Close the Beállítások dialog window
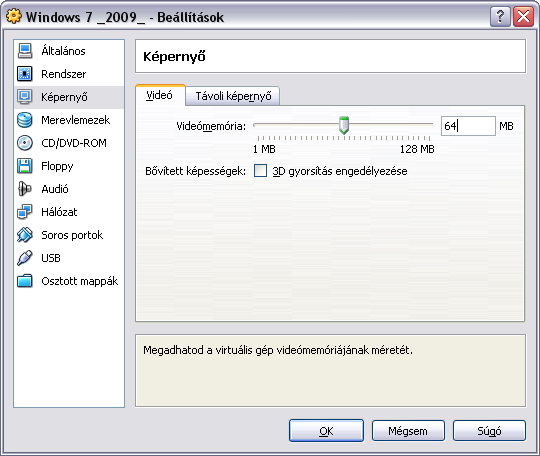Viewport: 540px width, 456px height. [523, 17]
